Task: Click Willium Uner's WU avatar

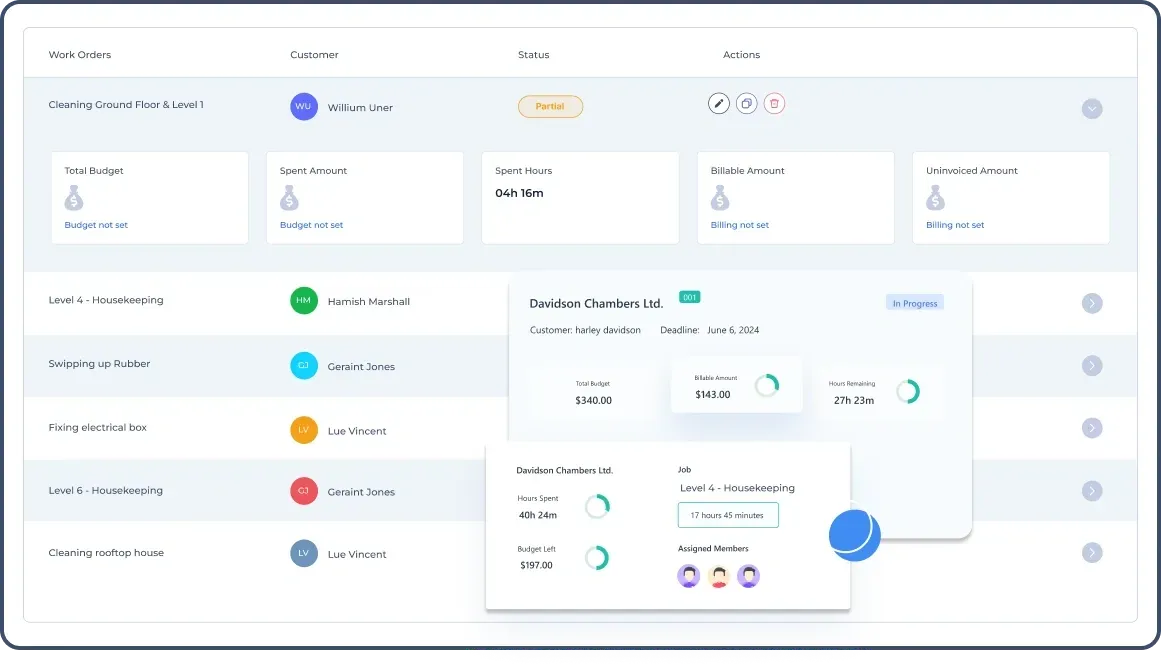Action: pyautogui.click(x=304, y=107)
